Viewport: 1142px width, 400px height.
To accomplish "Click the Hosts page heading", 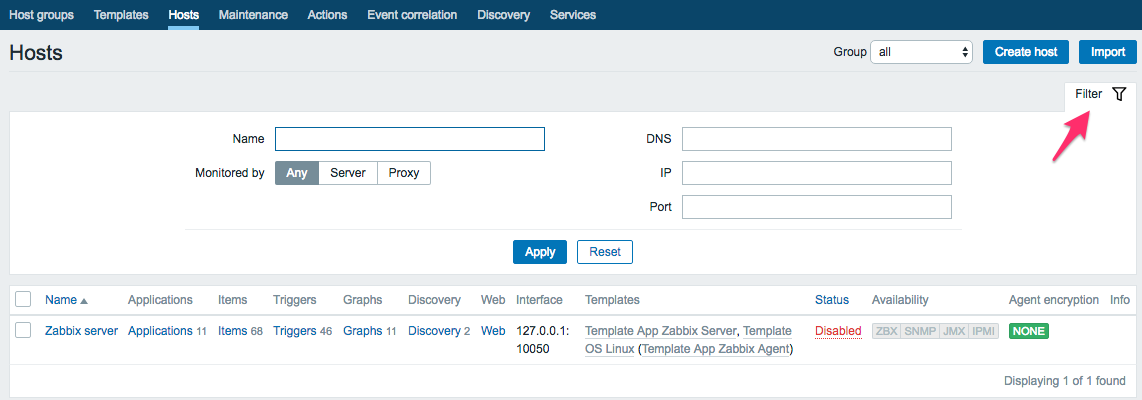I will [36, 53].
